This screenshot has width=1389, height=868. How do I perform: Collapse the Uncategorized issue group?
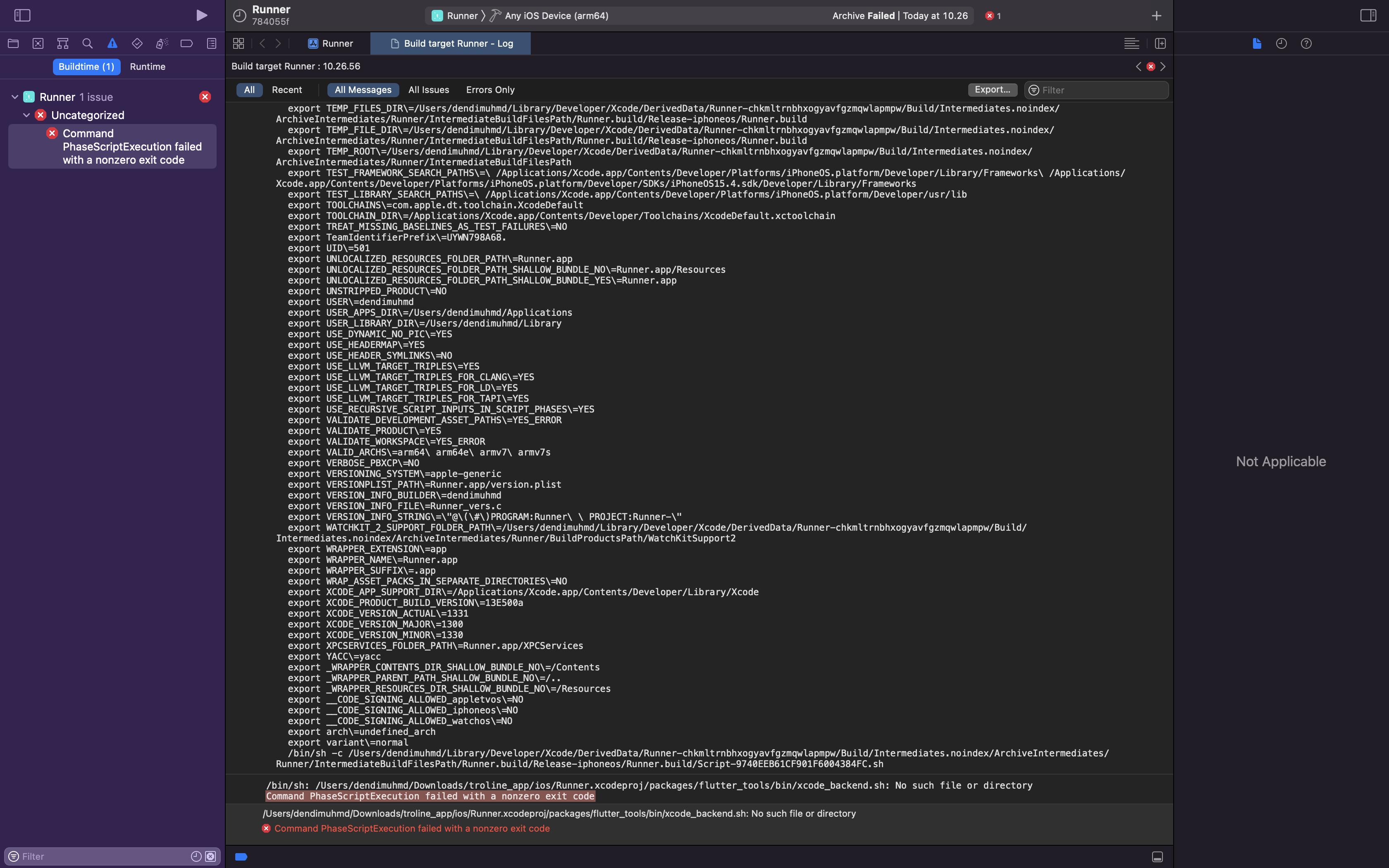[26, 115]
